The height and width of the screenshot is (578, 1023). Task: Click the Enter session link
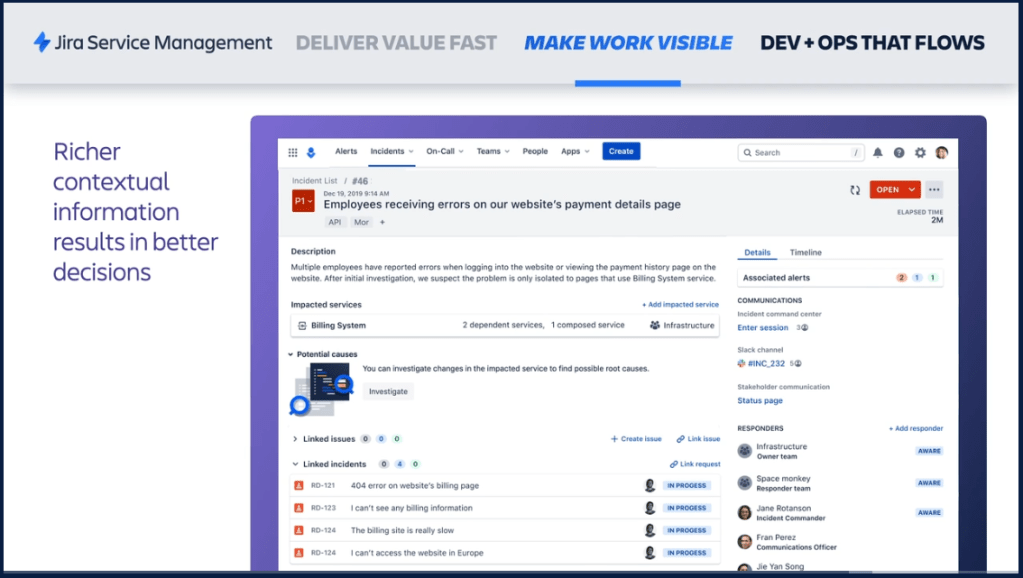pos(763,328)
